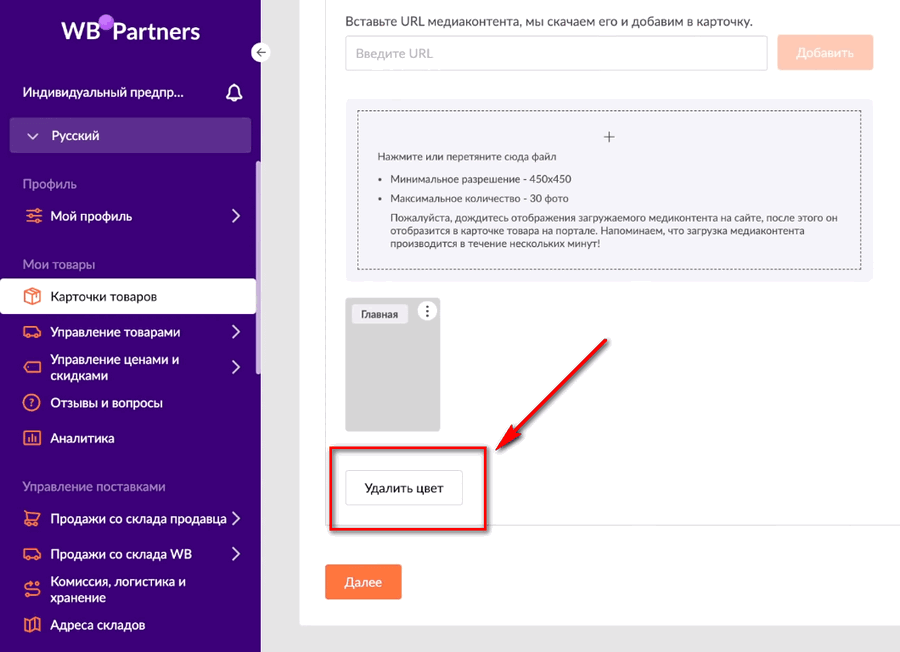Screen dimensions: 900x652
Task: Expand the Мой профиль chevron
Action: tap(235, 216)
